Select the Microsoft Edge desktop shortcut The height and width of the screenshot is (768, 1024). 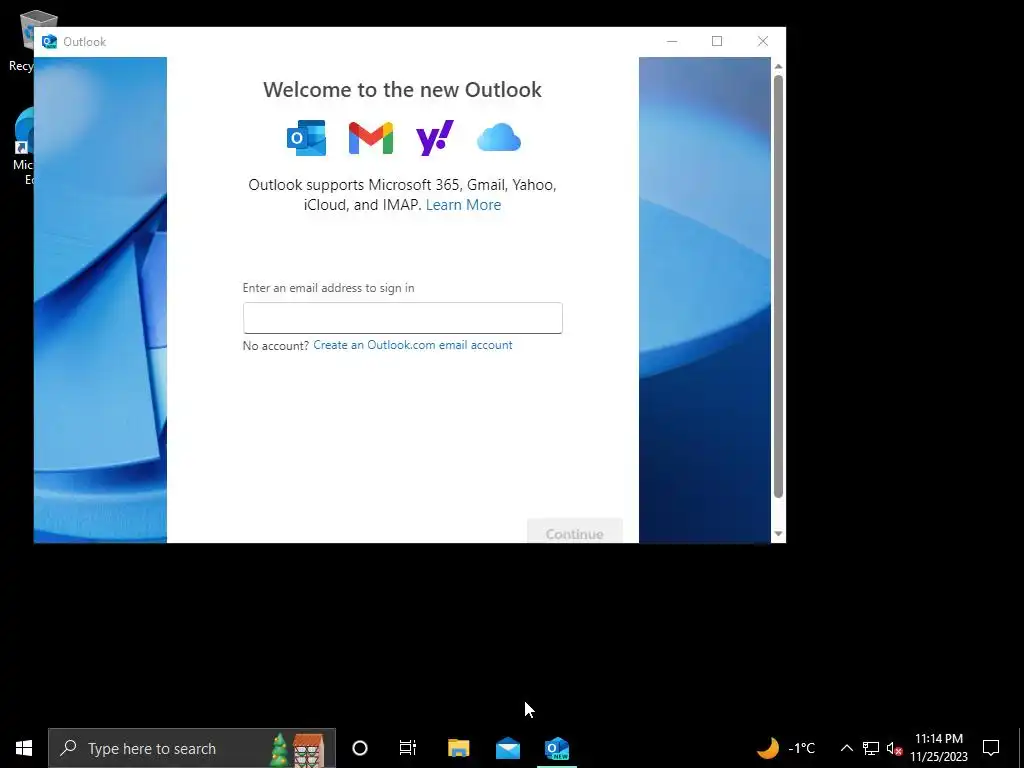click(x=24, y=146)
